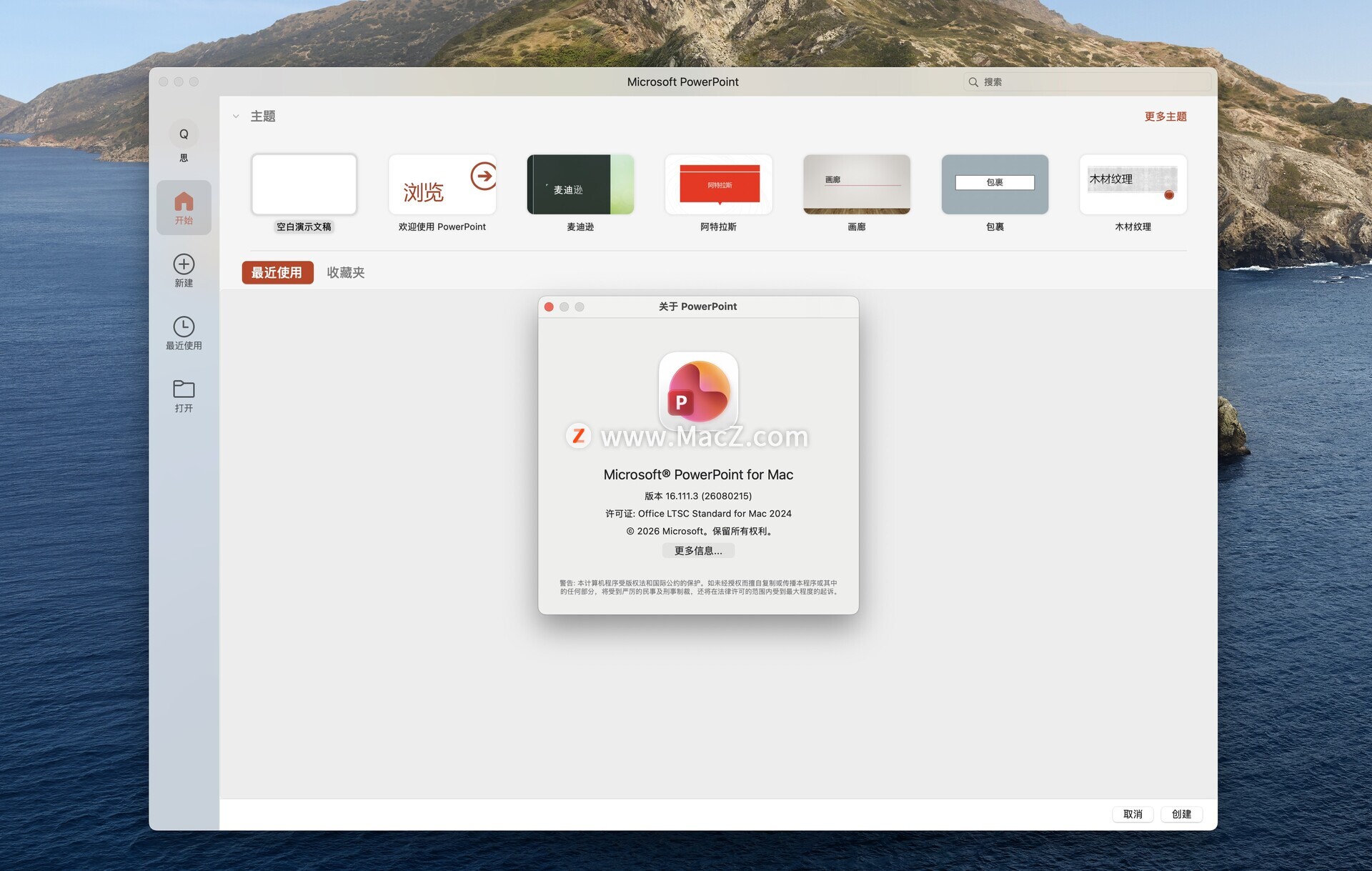Click the 创建 button

point(1181,814)
